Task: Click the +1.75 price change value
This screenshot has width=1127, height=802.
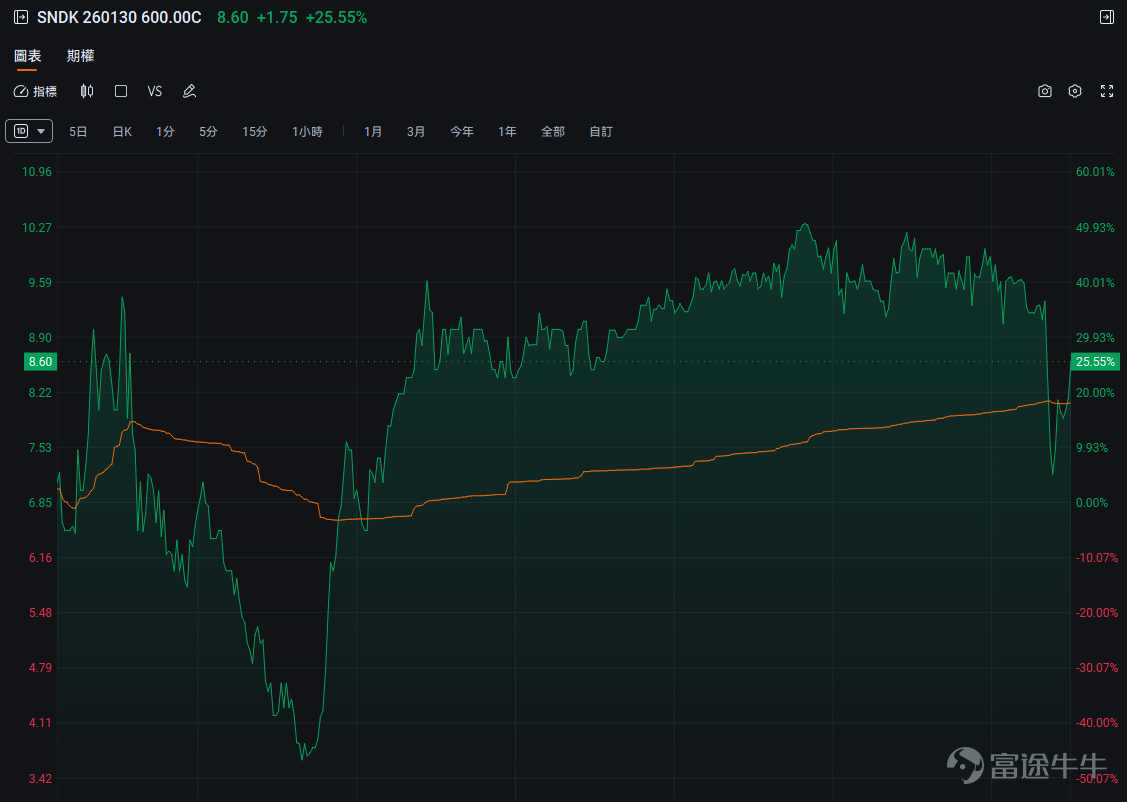Action: [x=277, y=17]
